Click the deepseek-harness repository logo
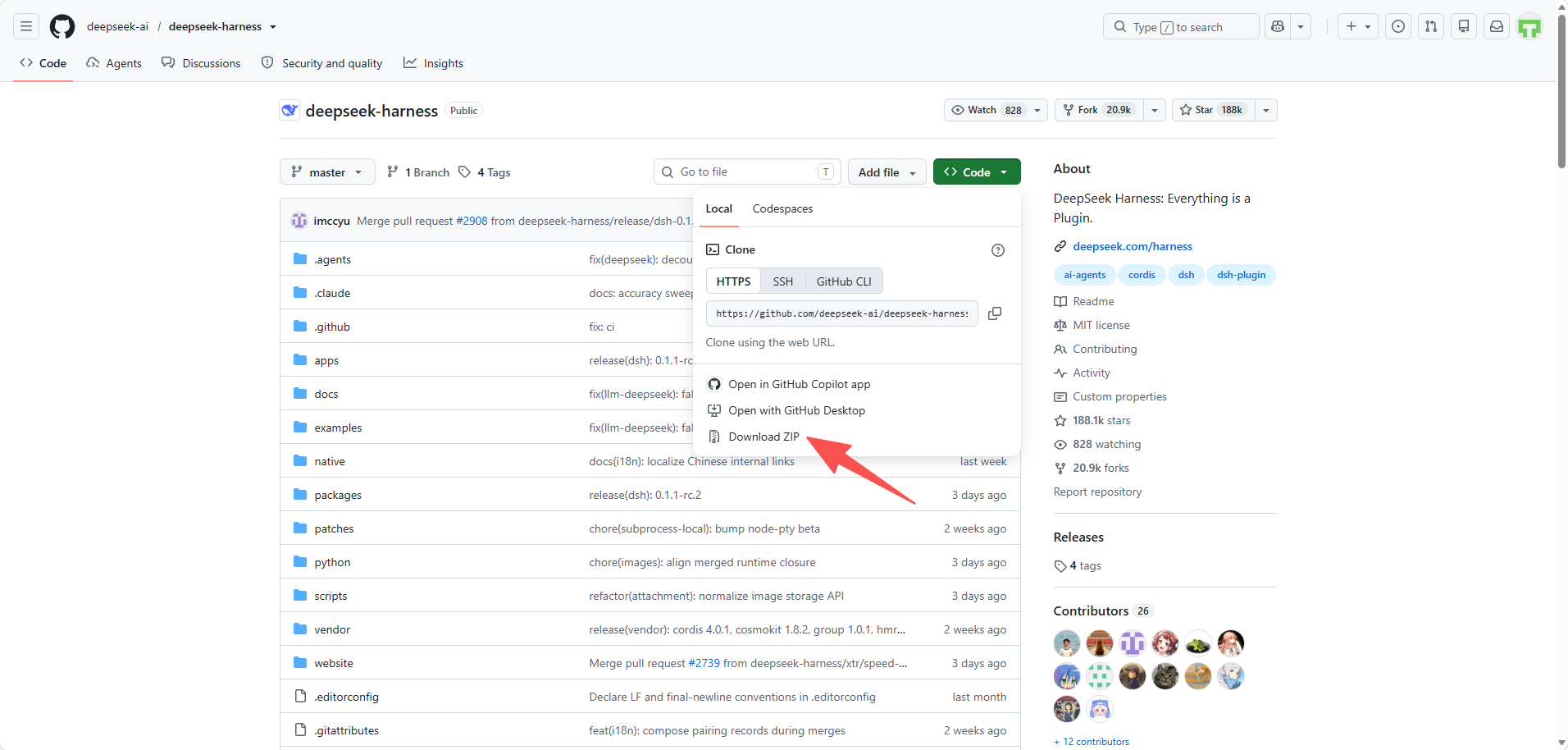The image size is (1568, 750). pos(289,110)
